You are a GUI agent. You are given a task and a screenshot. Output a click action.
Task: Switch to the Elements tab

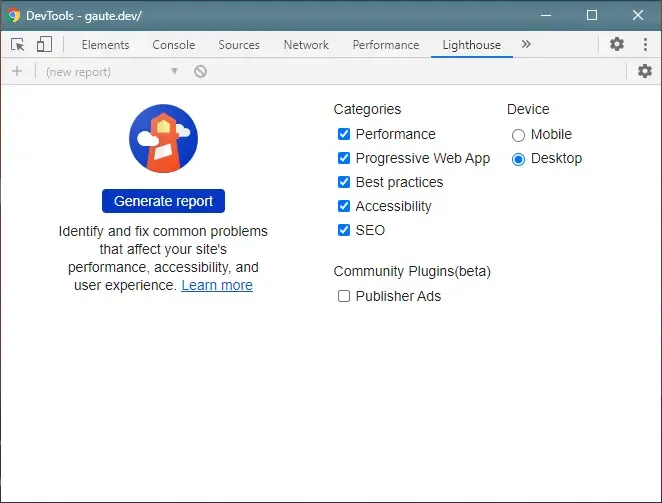click(x=106, y=45)
